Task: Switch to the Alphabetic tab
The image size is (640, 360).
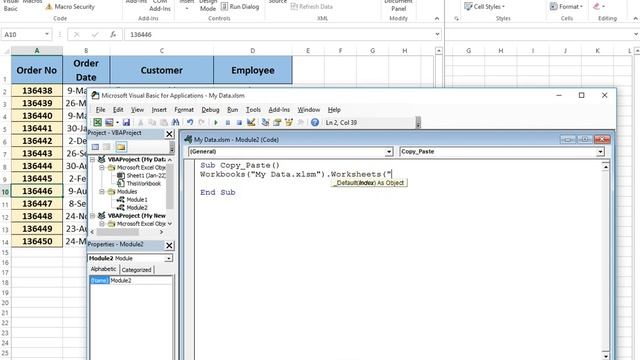Action: click(x=103, y=269)
